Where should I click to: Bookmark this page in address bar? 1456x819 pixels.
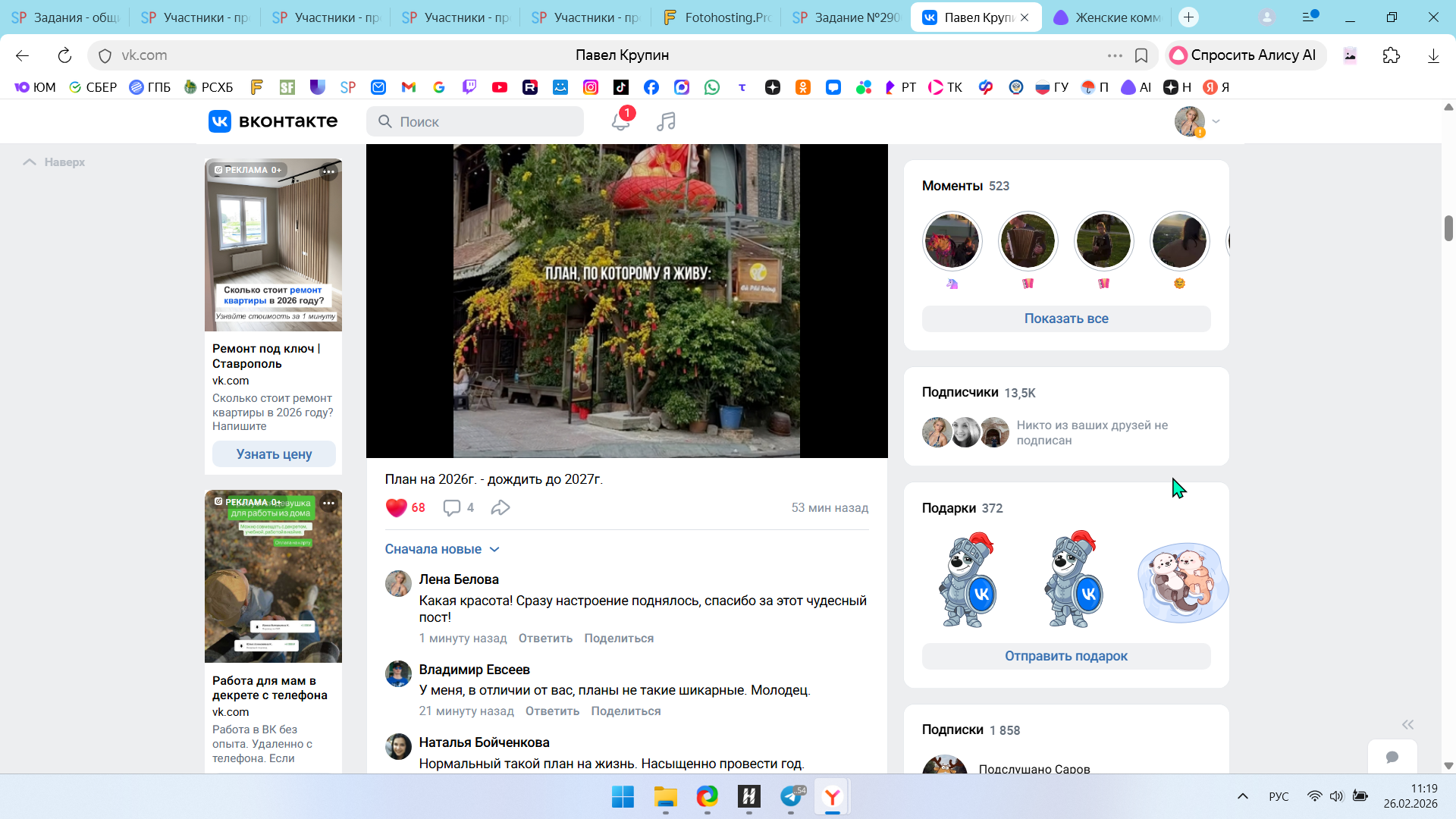(1141, 55)
